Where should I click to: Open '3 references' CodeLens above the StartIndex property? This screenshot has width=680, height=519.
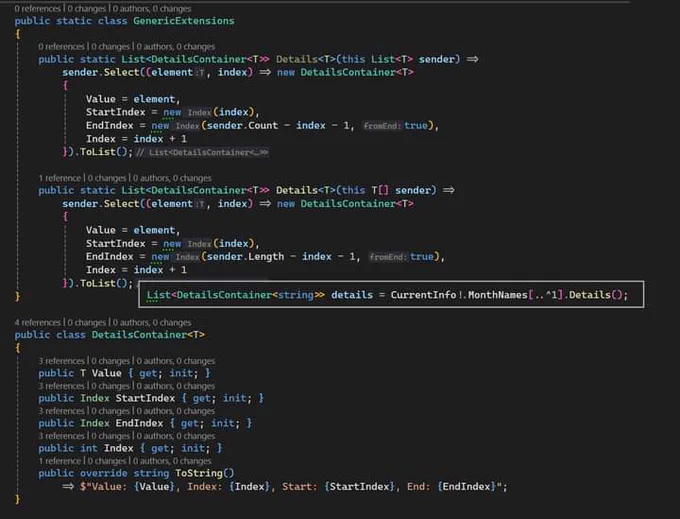[61, 386]
